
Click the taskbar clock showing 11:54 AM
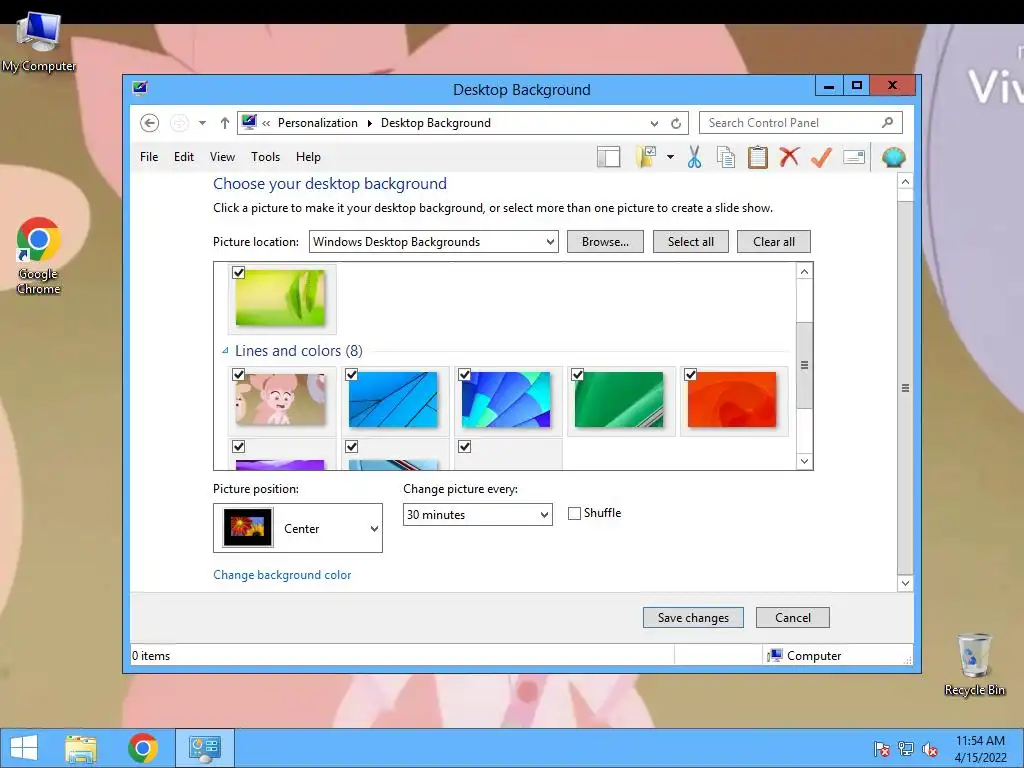pyautogui.click(x=980, y=748)
